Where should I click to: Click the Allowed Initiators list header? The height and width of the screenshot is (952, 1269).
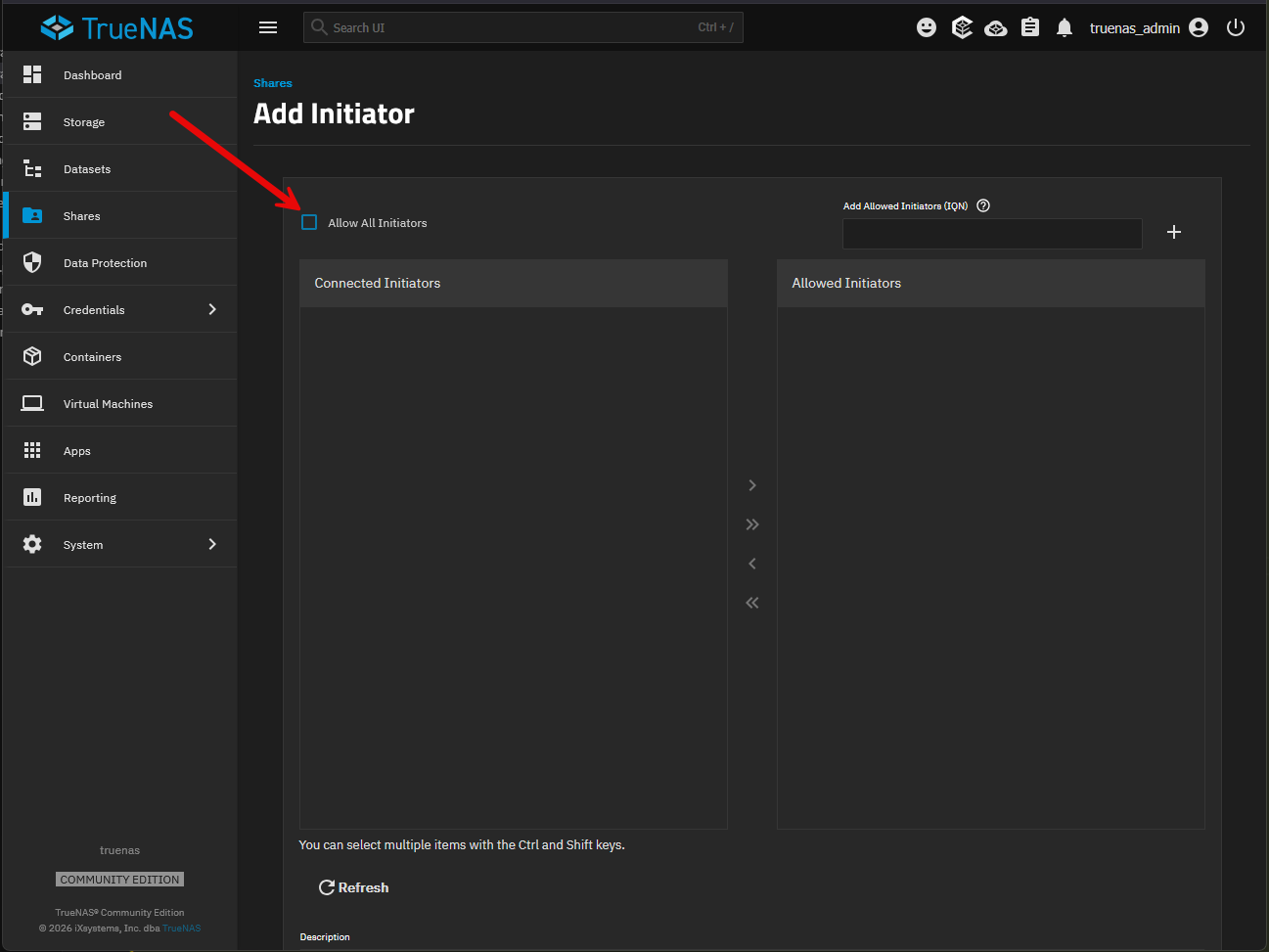(990, 283)
